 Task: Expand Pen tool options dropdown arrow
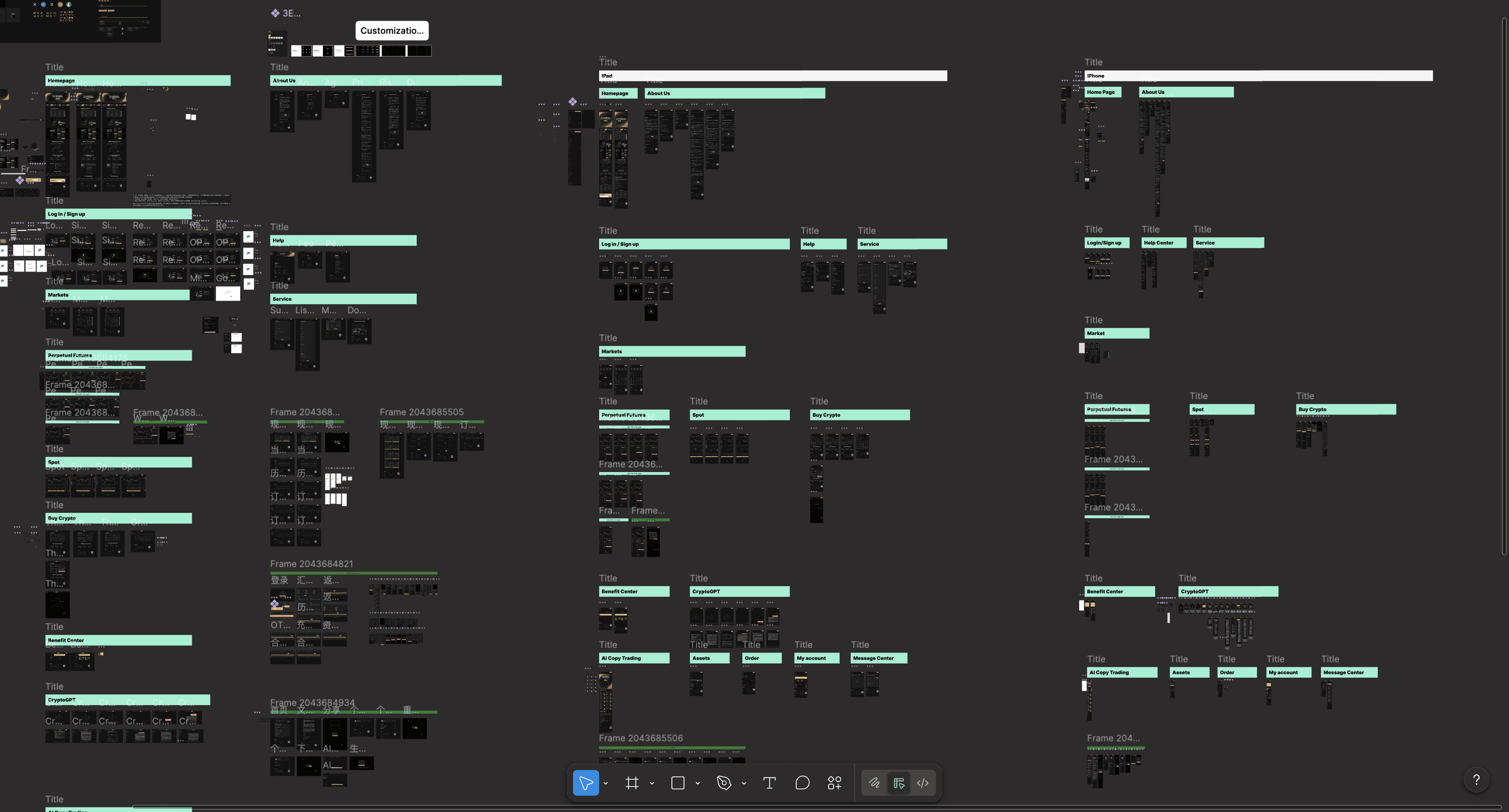[744, 783]
